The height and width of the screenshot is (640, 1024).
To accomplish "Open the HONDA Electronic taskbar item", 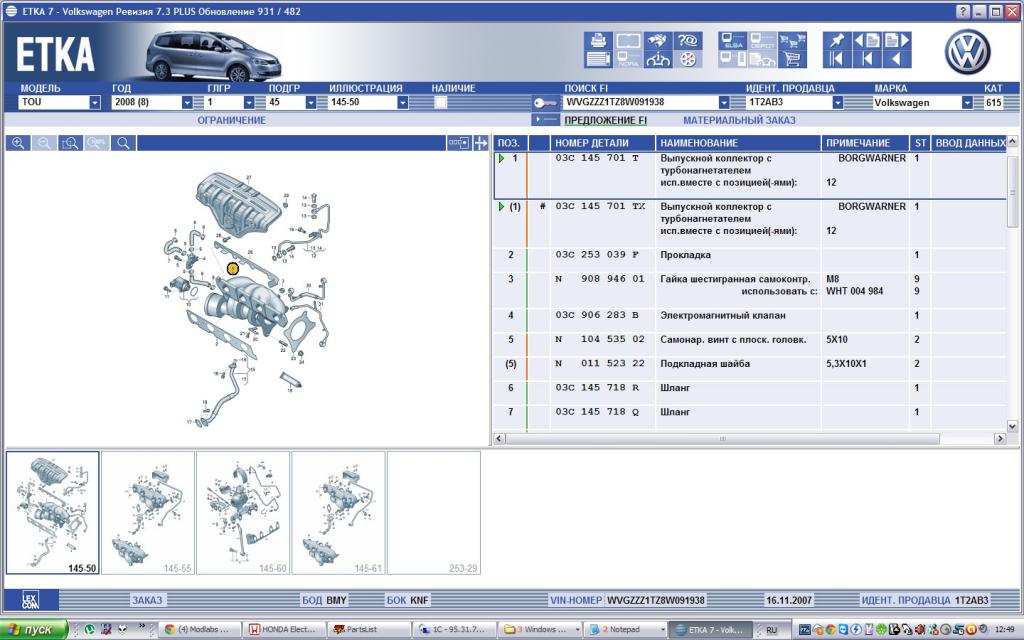I will pyautogui.click(x=283, y=630).
